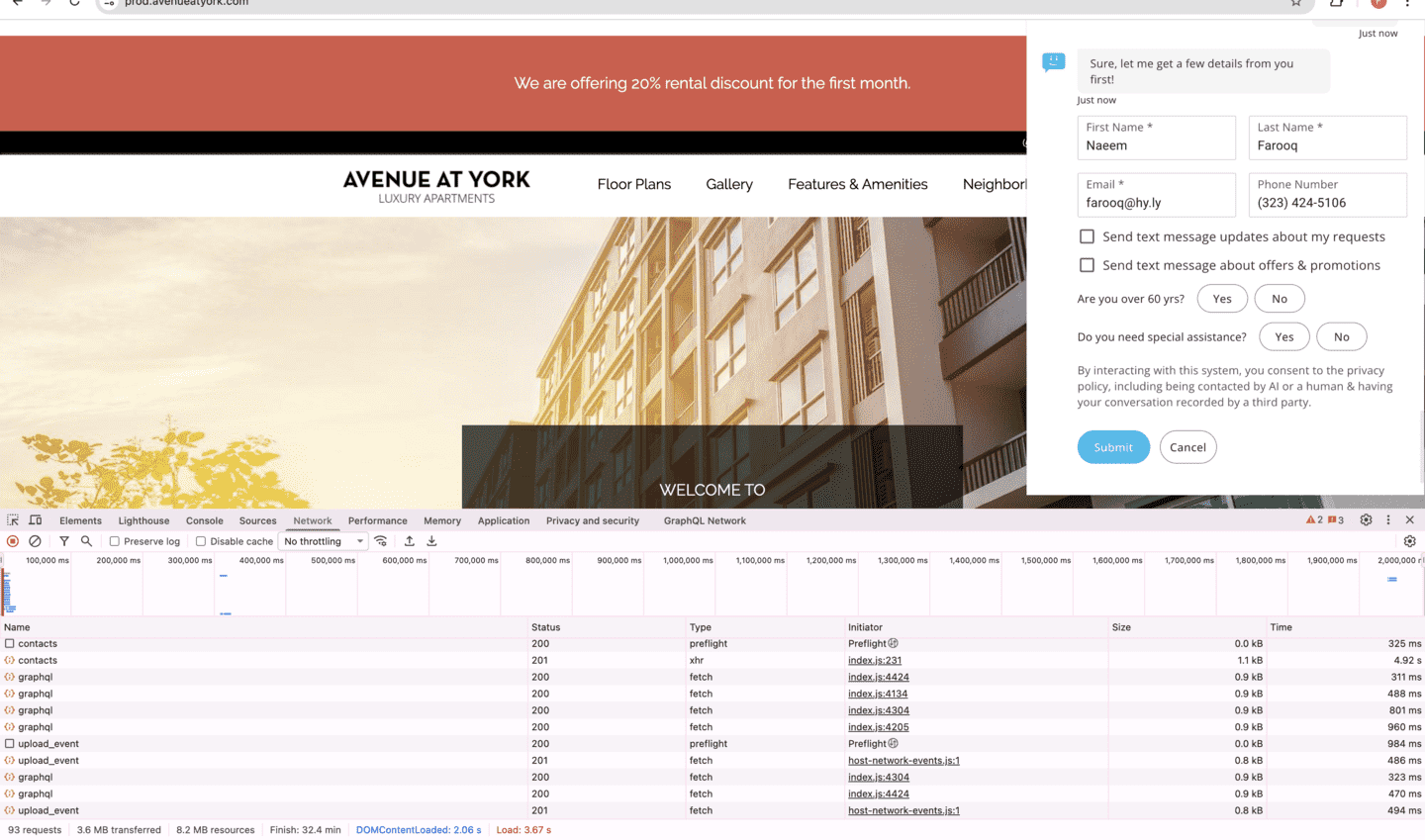Toggle device toolbar emulation icon
The image size is (1425, 840).
[36, 520]
